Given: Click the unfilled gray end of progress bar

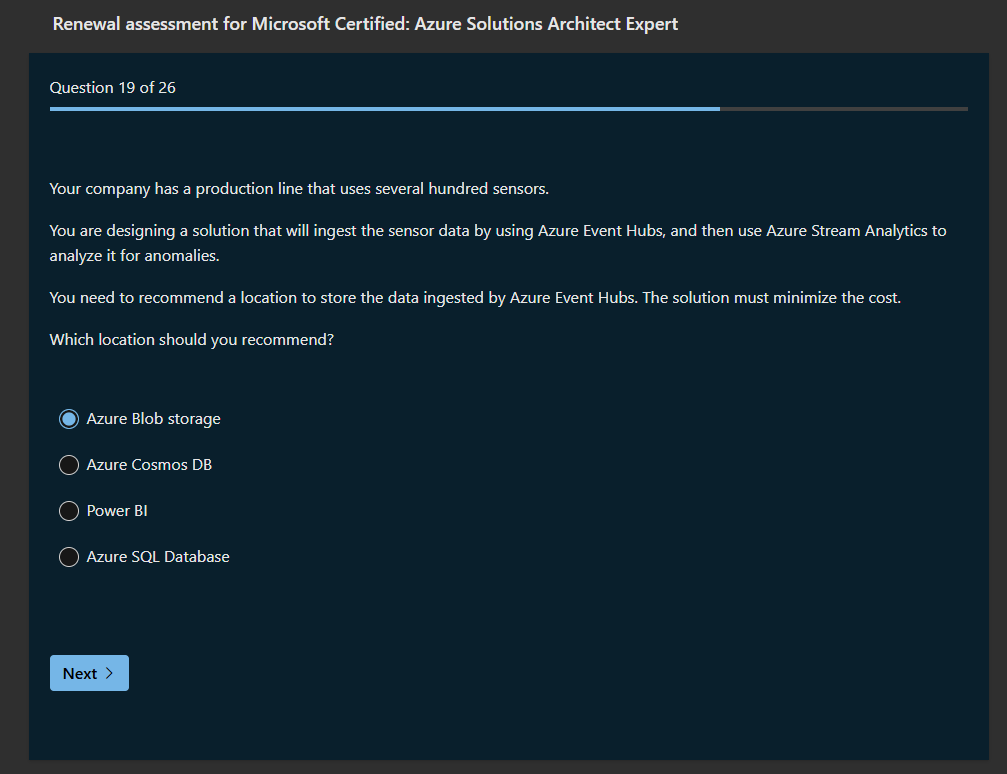Looking at the screenshot, I should click(843, 108).
